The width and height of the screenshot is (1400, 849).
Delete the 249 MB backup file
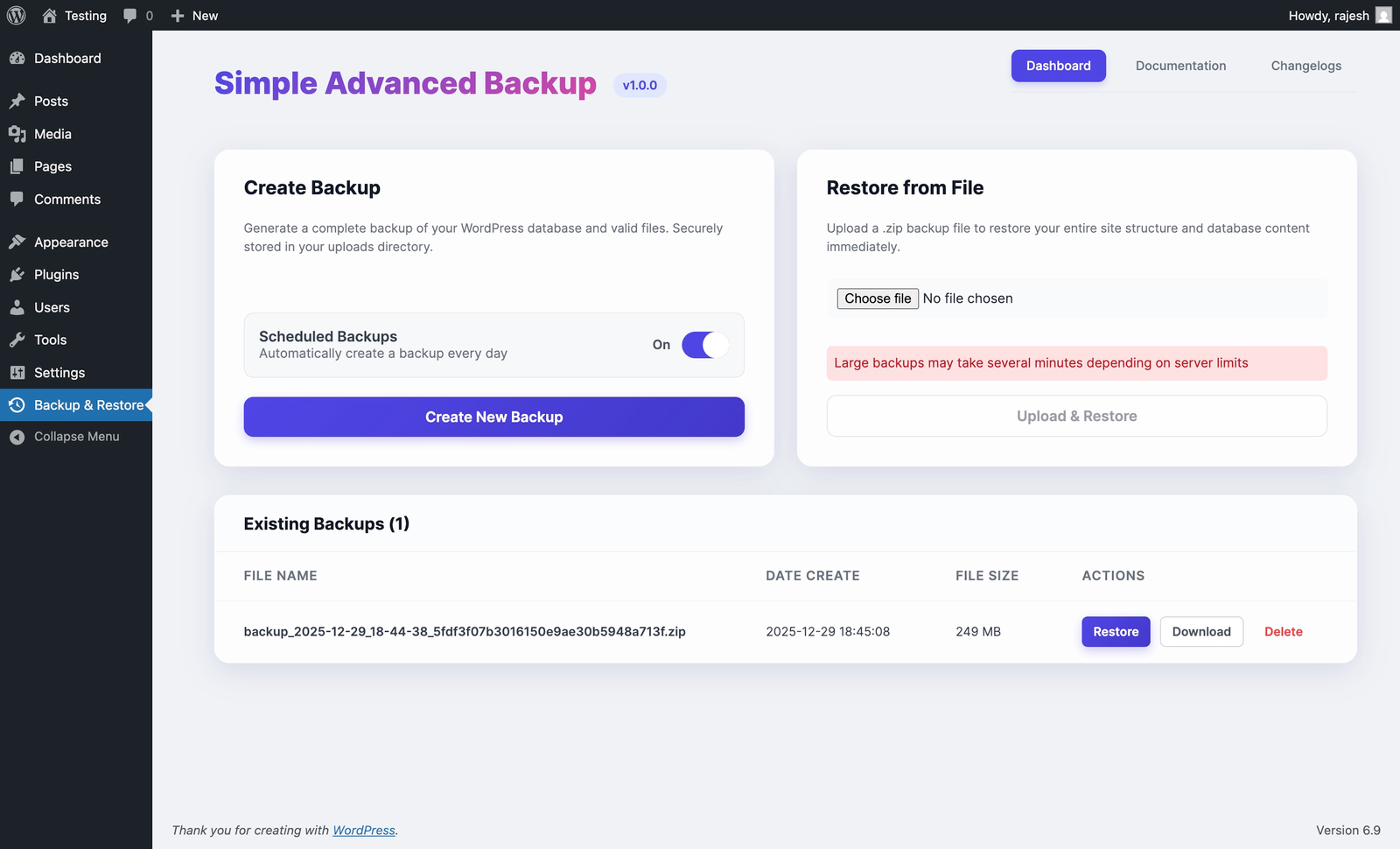1283,632
